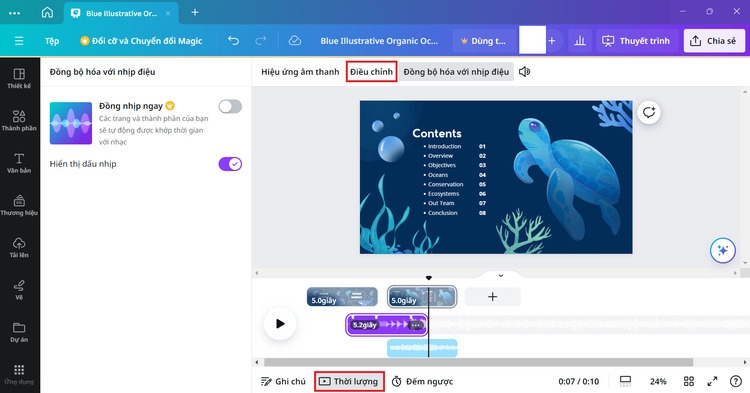Enter fullscreen mode with expand arrows
This screenshot has width=750, height=393.
coord(712,381)
